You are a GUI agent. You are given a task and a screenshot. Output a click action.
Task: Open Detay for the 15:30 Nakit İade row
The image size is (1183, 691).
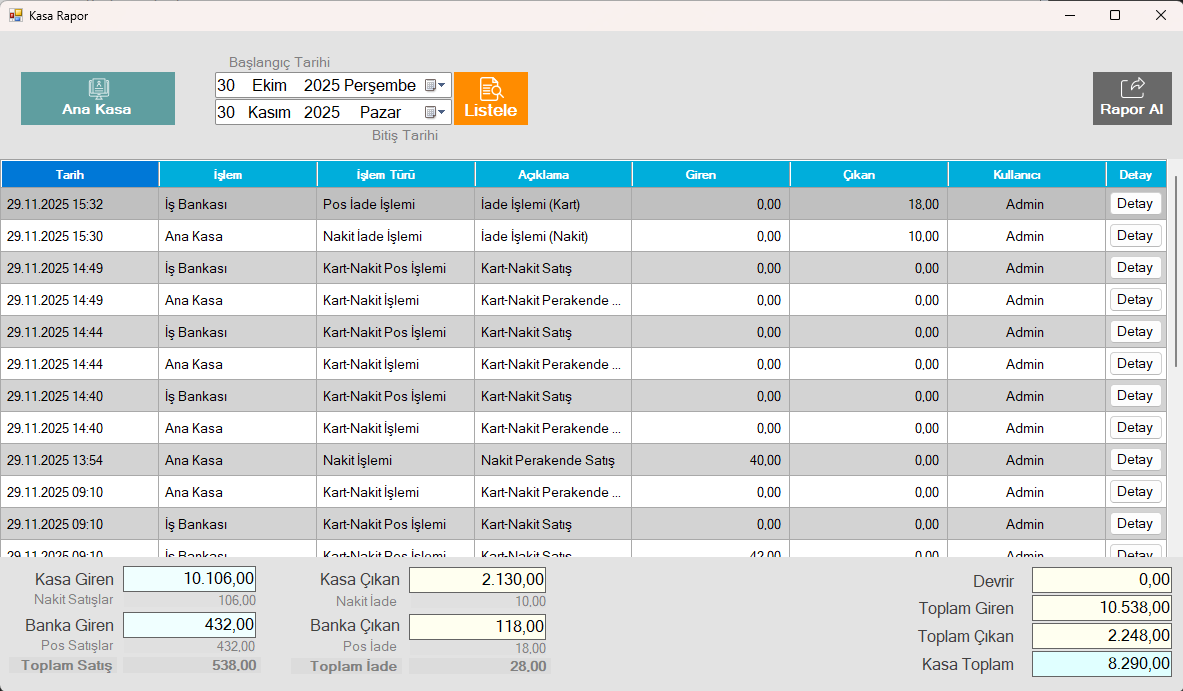pos(1135,236)
